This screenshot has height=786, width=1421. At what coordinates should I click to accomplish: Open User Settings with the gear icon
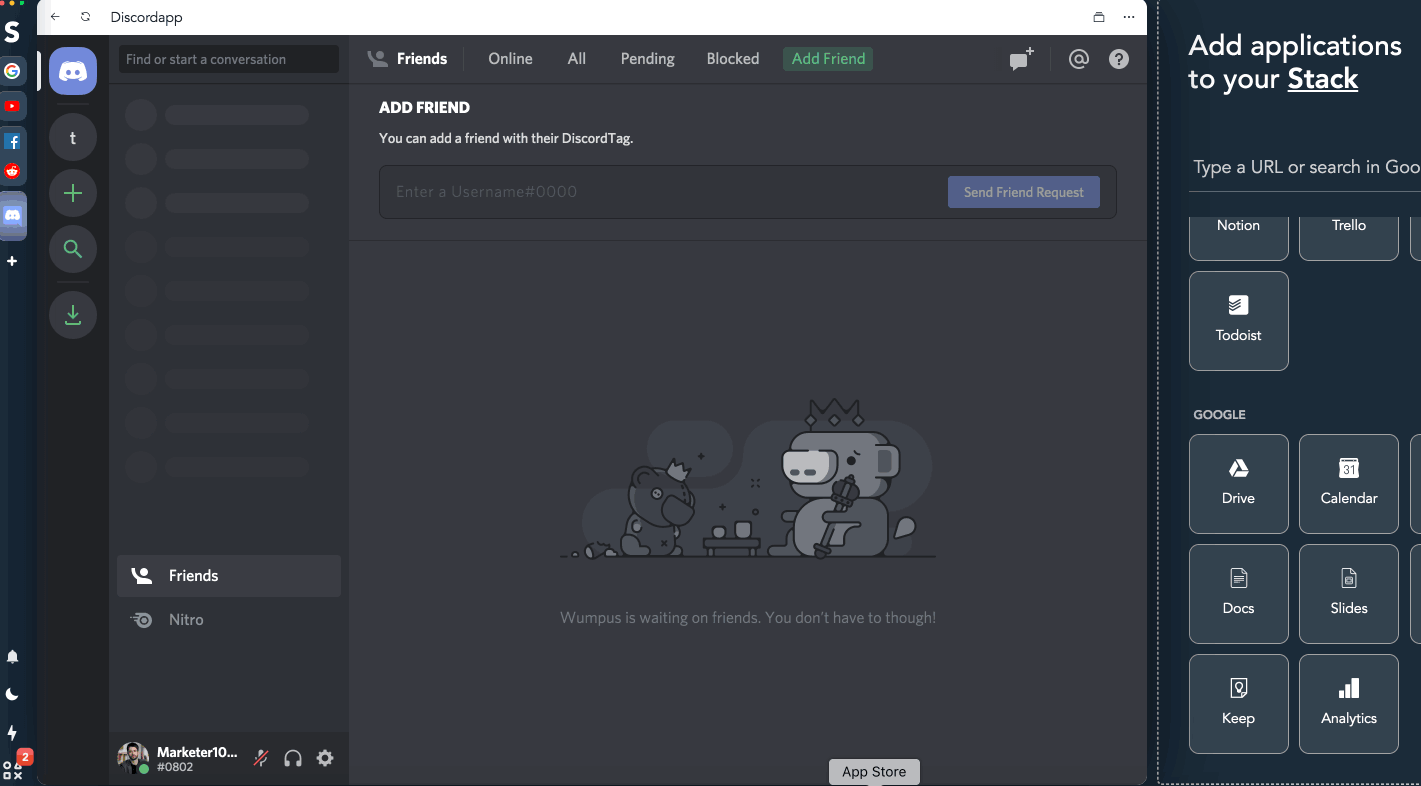pos(325,758)
